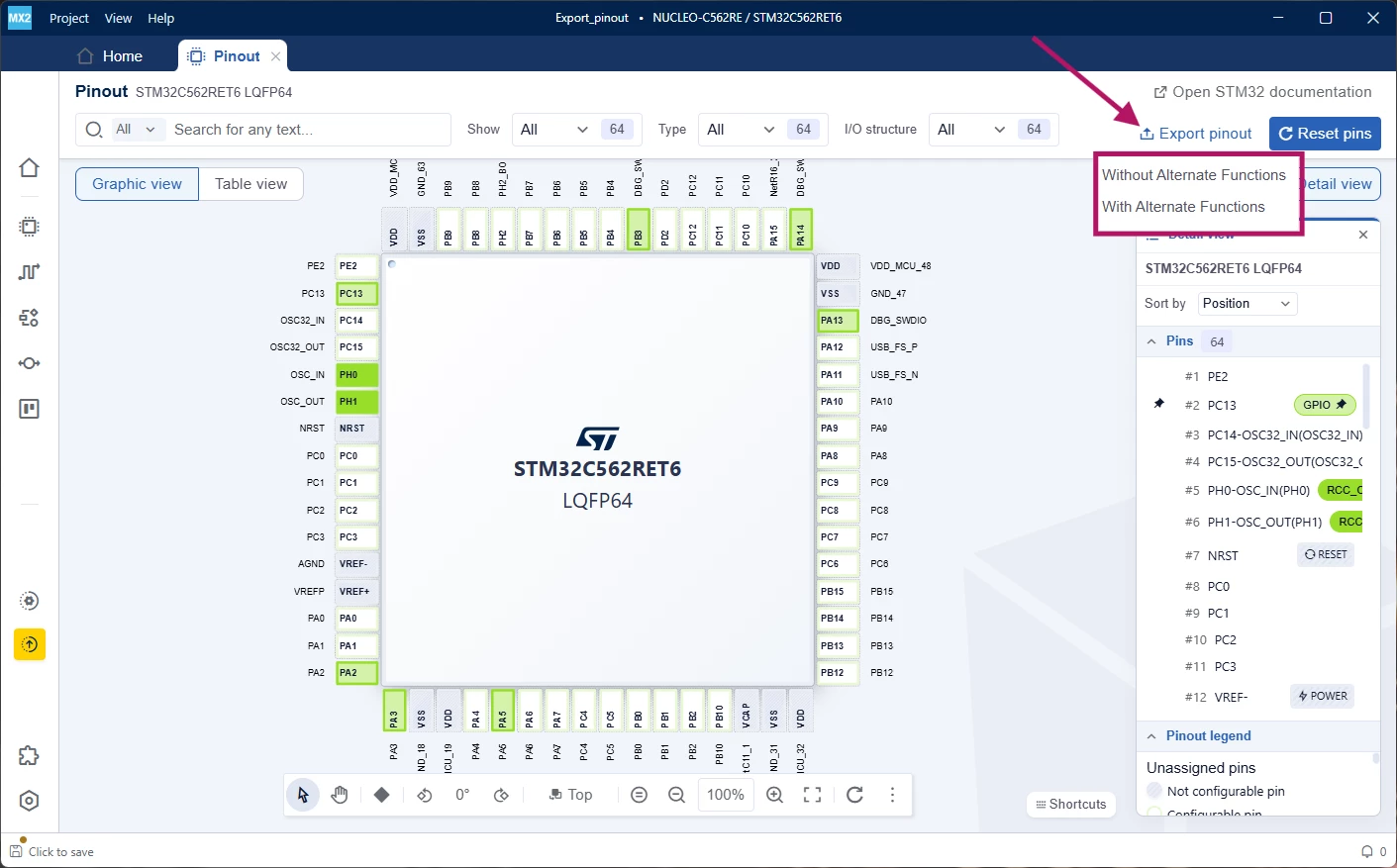
Task: Switch to Table view
Action: 250,184
